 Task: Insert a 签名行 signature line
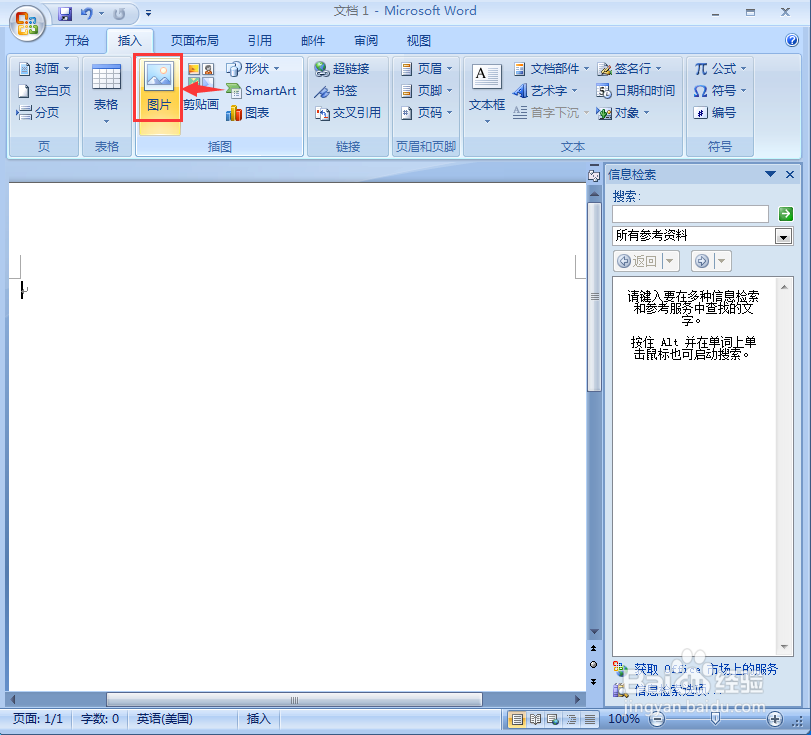click(x=629, y=68)
